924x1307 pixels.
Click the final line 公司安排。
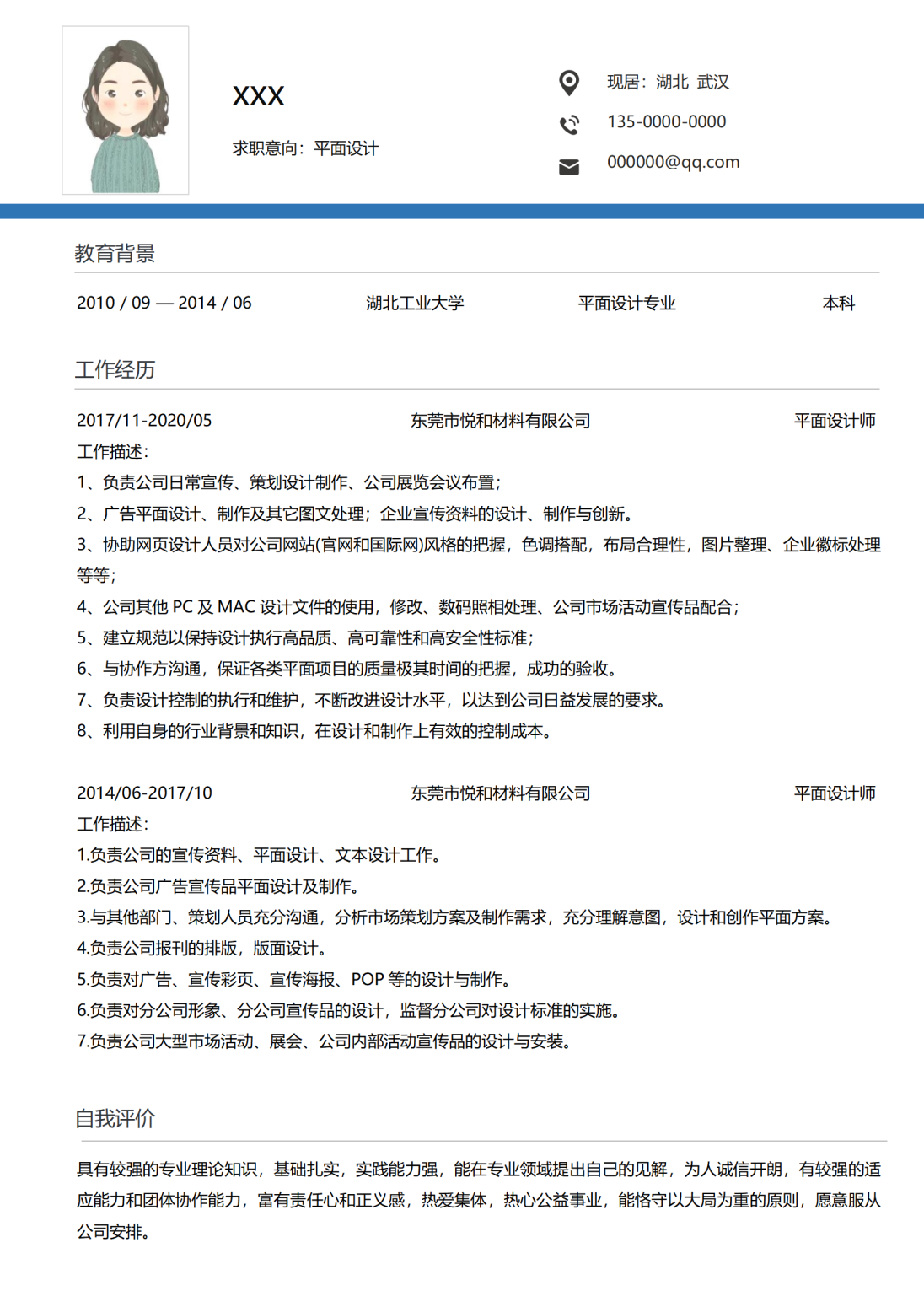(114, 1231)
